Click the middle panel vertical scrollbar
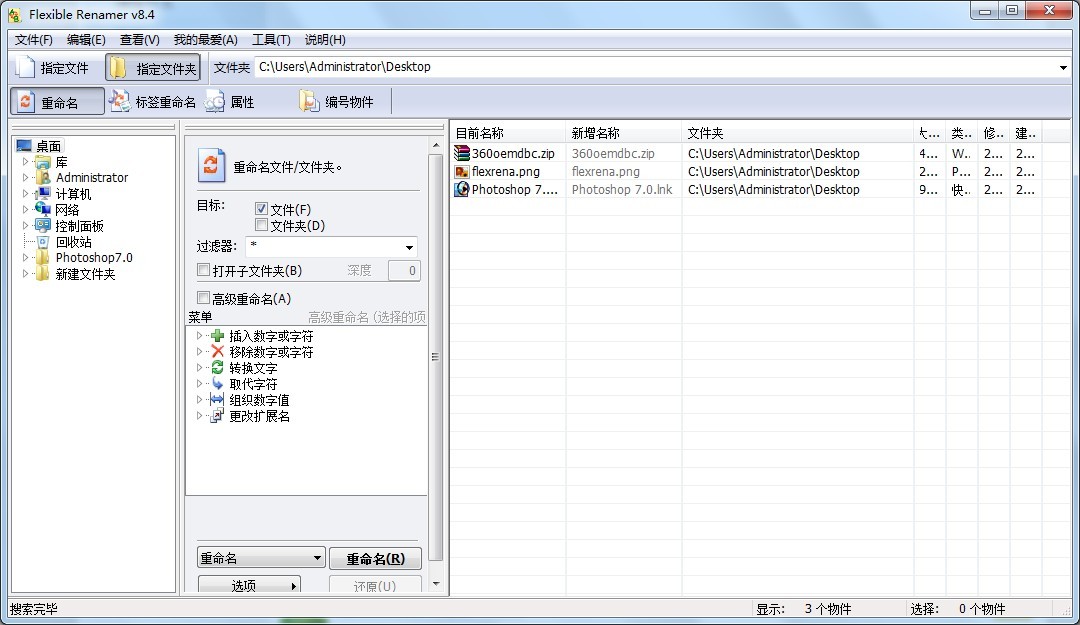The height and width of the screenshot is (625, 1080). [x=436, y=357]
